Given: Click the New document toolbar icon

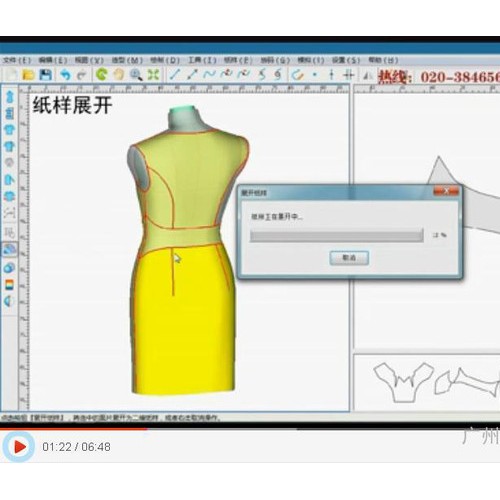Looking at the screenshot, I should pyautogui.click(x=11, y=75).
